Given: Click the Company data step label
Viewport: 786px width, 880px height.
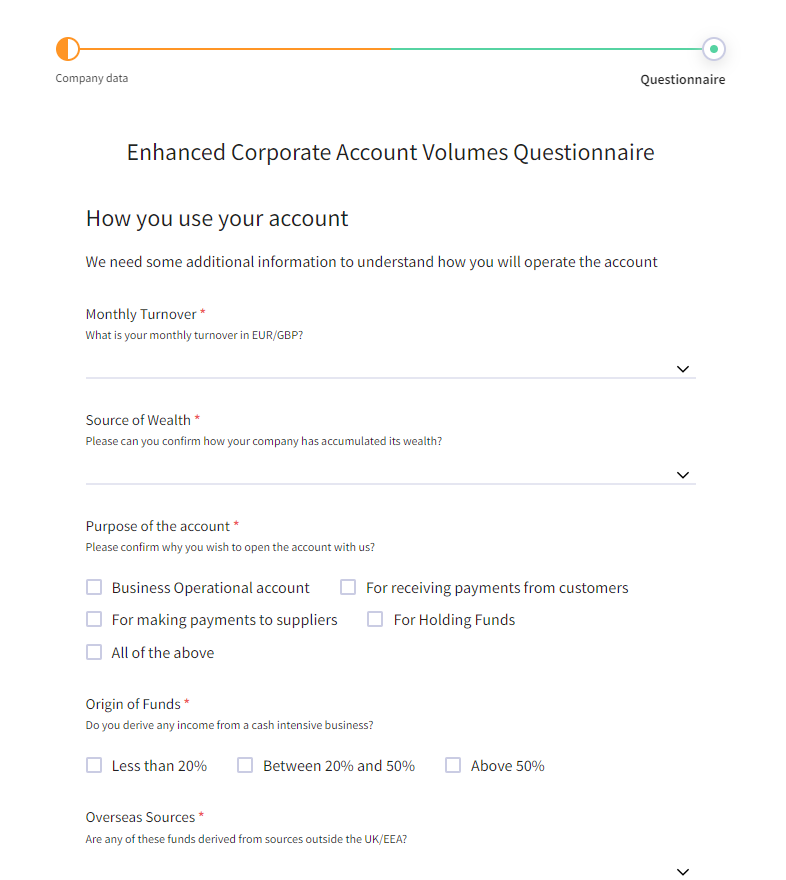Looking at the screenshot, I should [x=91, y=78].
